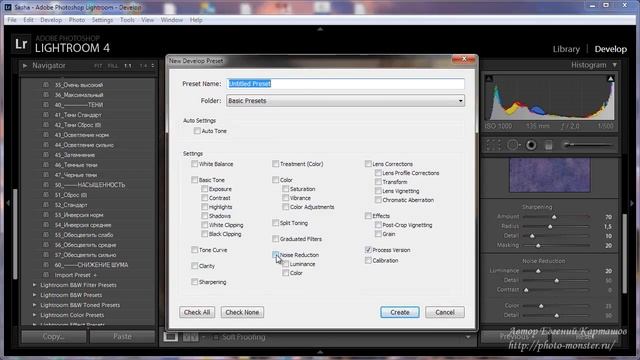Tick the Post-Crop Vignetting checkbox
640x360 pixels.
[x=378, y=225]
